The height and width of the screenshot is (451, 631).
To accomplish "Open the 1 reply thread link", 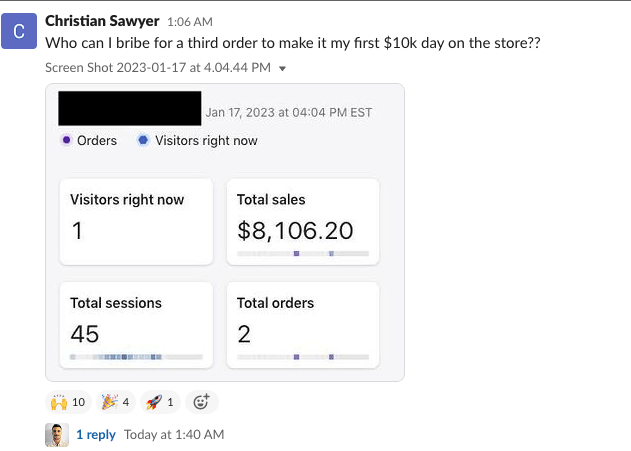I will pyautogui.click(x=96, y=435).
